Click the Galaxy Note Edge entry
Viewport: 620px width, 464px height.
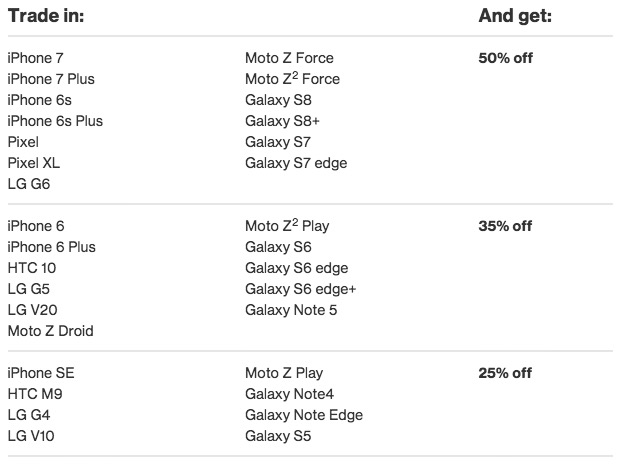tap(304, 415)
